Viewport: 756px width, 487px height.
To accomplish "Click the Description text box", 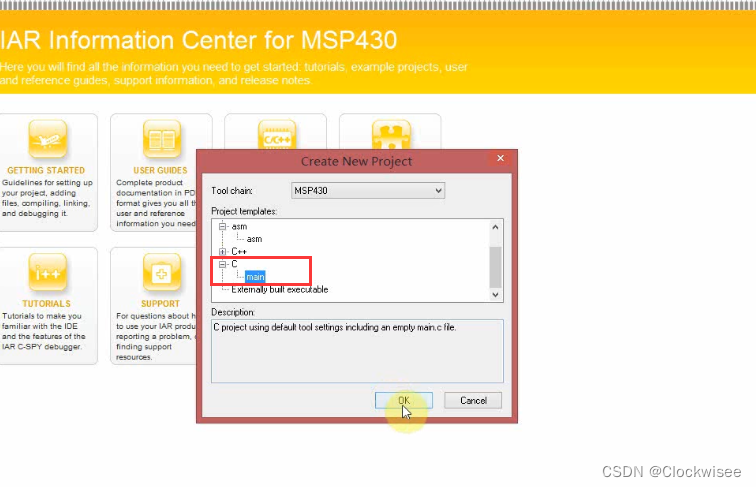I will [x=357, y=351].
